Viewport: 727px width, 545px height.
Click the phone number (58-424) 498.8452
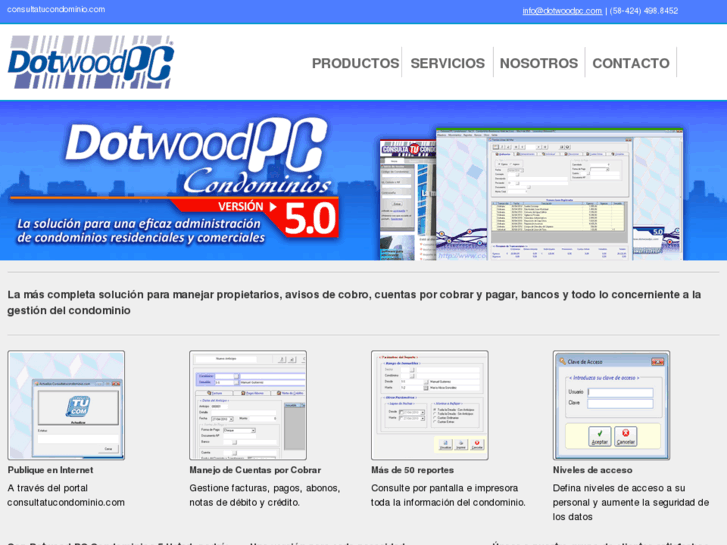coord(644,11)
